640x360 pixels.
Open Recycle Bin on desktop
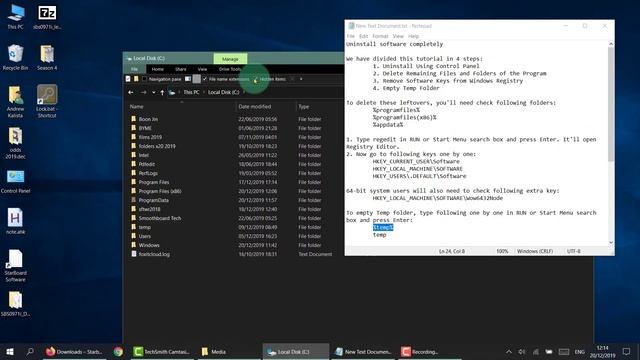(16, 58)
